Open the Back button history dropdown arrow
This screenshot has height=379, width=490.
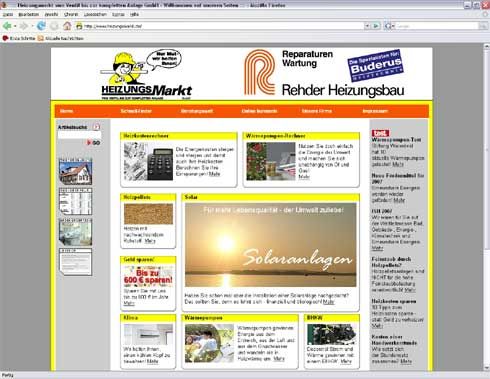[15, 26]
